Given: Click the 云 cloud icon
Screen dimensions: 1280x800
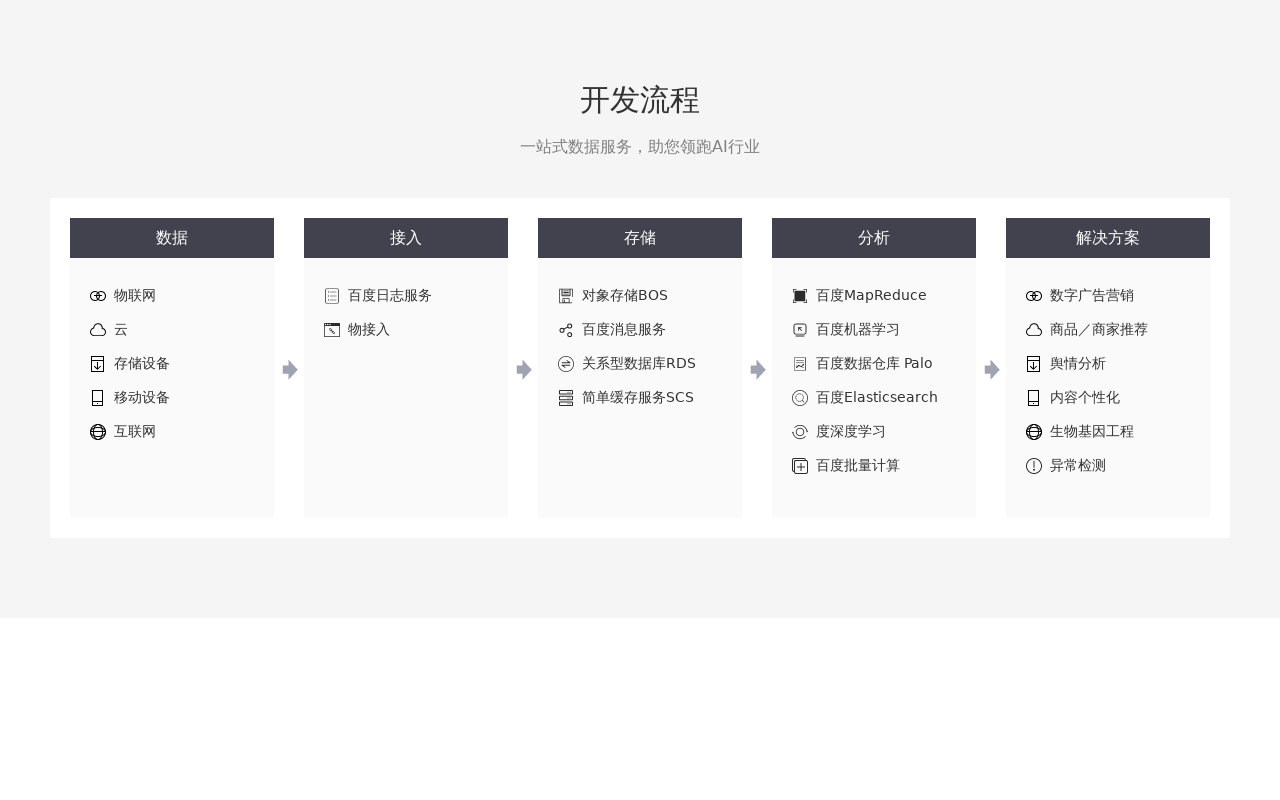Looking at the screenshot, I should pos(97,330).
